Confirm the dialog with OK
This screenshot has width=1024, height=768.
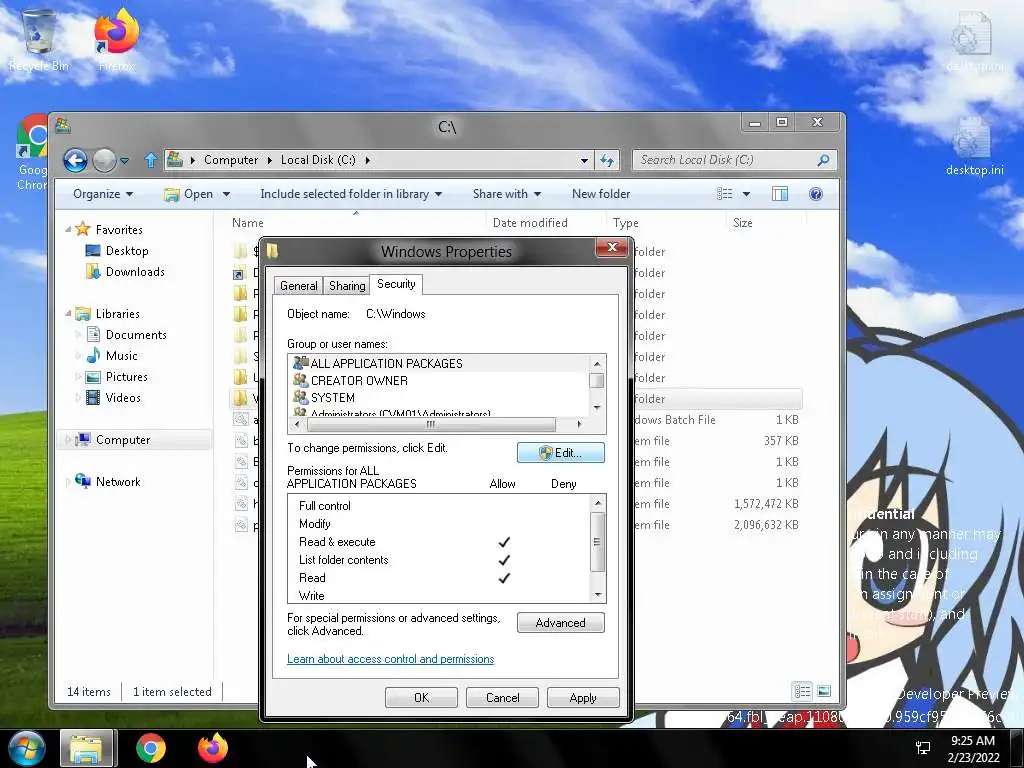(421, 697)
